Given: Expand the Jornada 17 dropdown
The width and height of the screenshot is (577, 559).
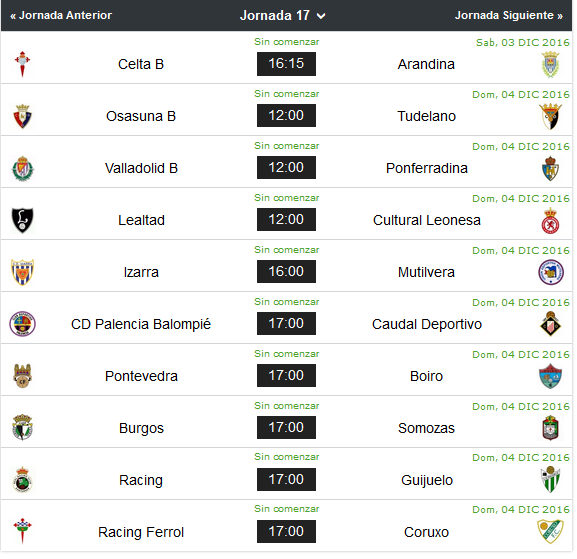Looking at the screenshot, I should 283,15.
